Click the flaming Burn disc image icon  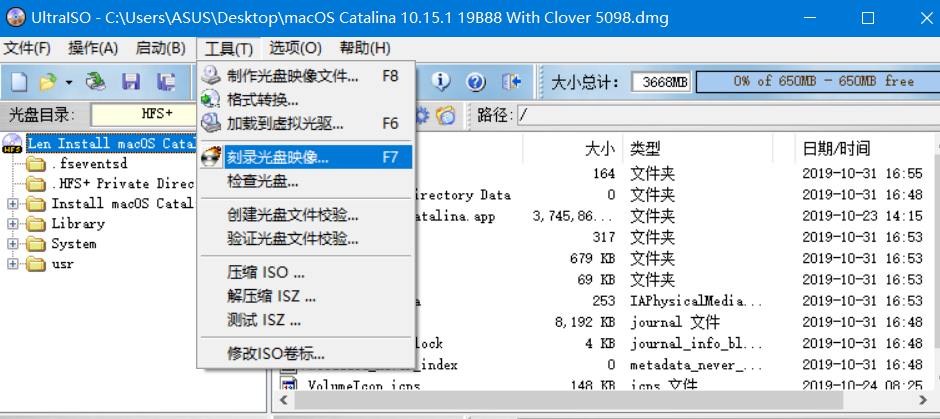point(211,157)
